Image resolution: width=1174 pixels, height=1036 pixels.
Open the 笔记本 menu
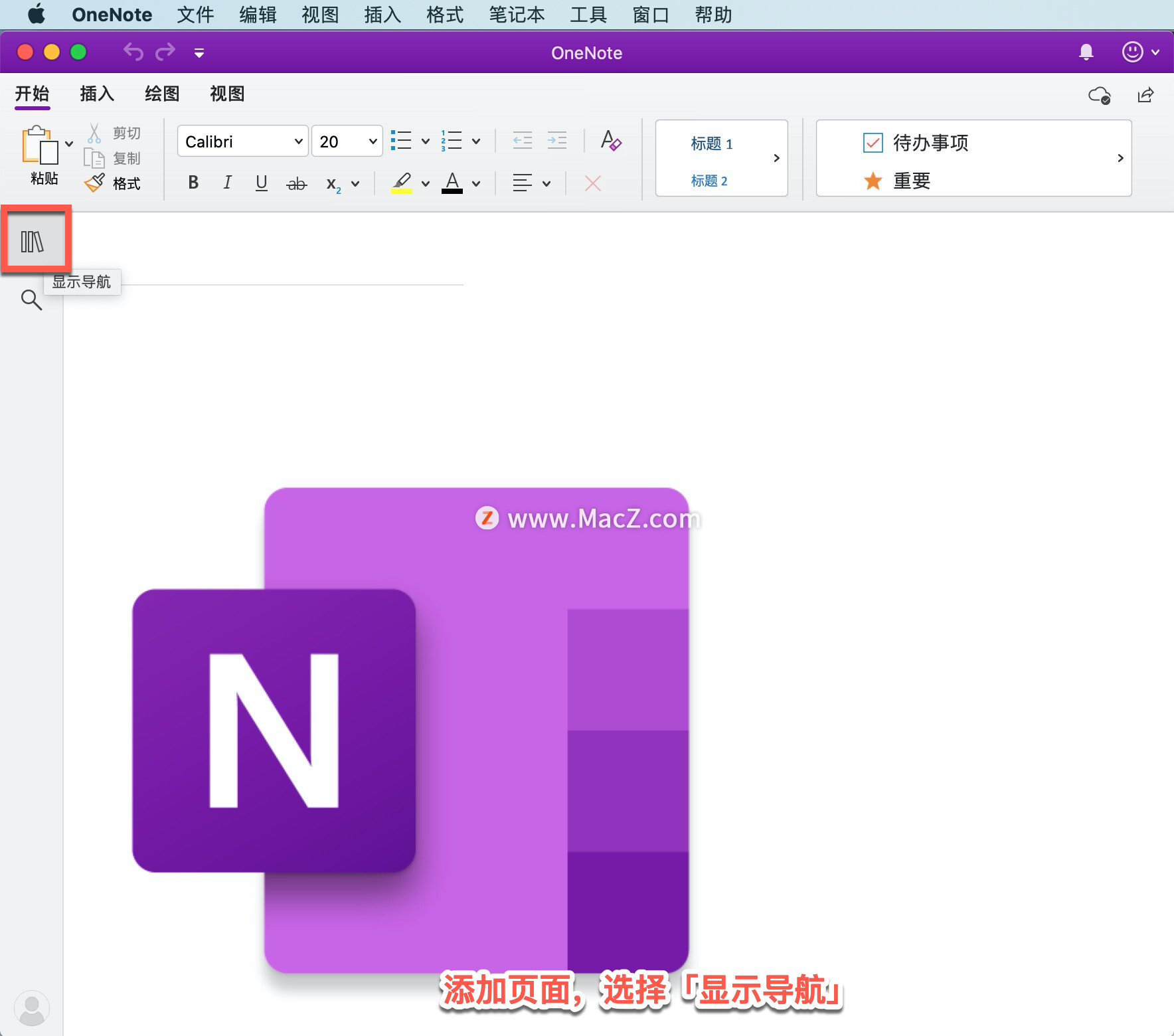[x=517, y=15]
